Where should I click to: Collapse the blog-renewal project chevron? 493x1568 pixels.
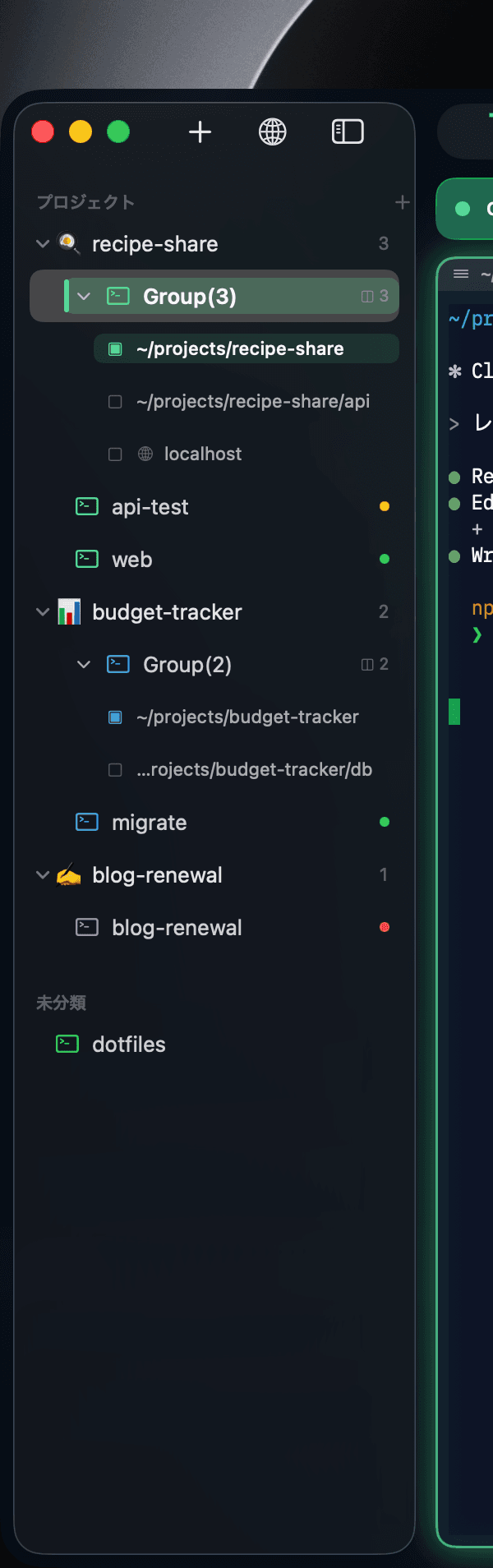tap(43, 874)
